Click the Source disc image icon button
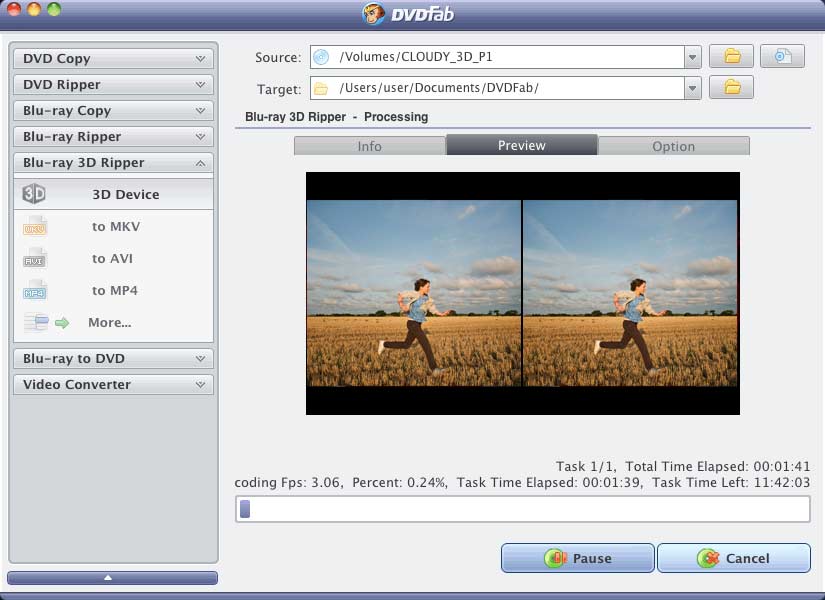This screenshot has width=825, height=600. pos(782,56)
